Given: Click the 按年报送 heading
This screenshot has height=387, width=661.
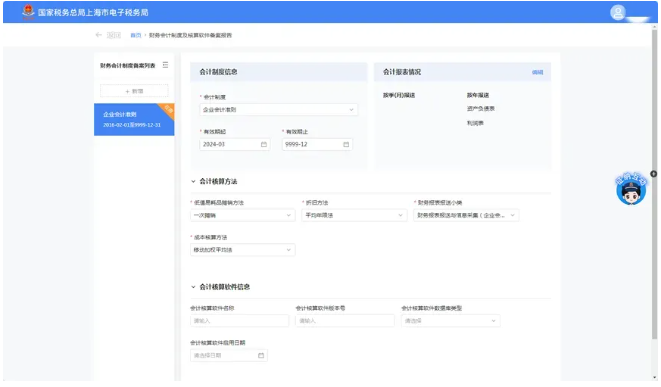Looking at the screenshot, I should 478,95.
